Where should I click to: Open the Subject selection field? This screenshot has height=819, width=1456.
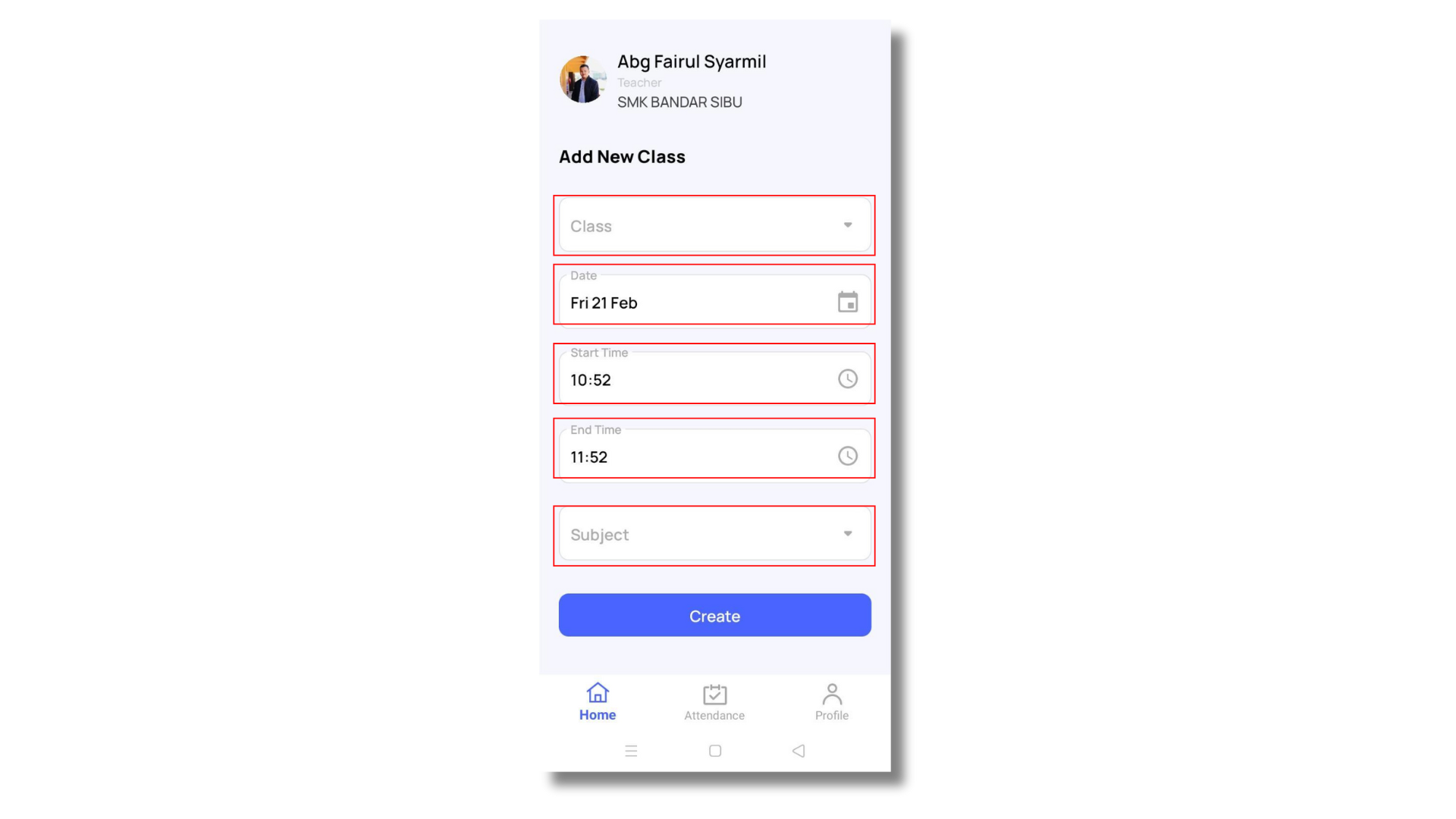tap(714, 534)
